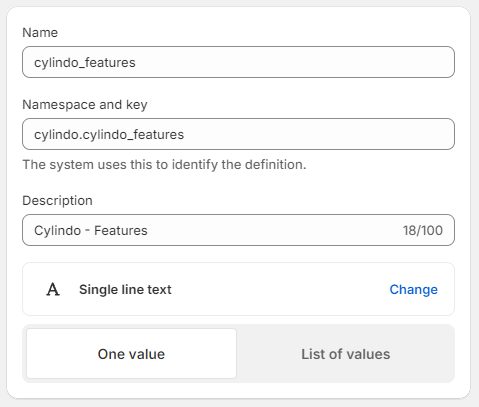The height and width of the screenshot is (407, 479).
Task: Click the Single line text label
Action: 125,290
